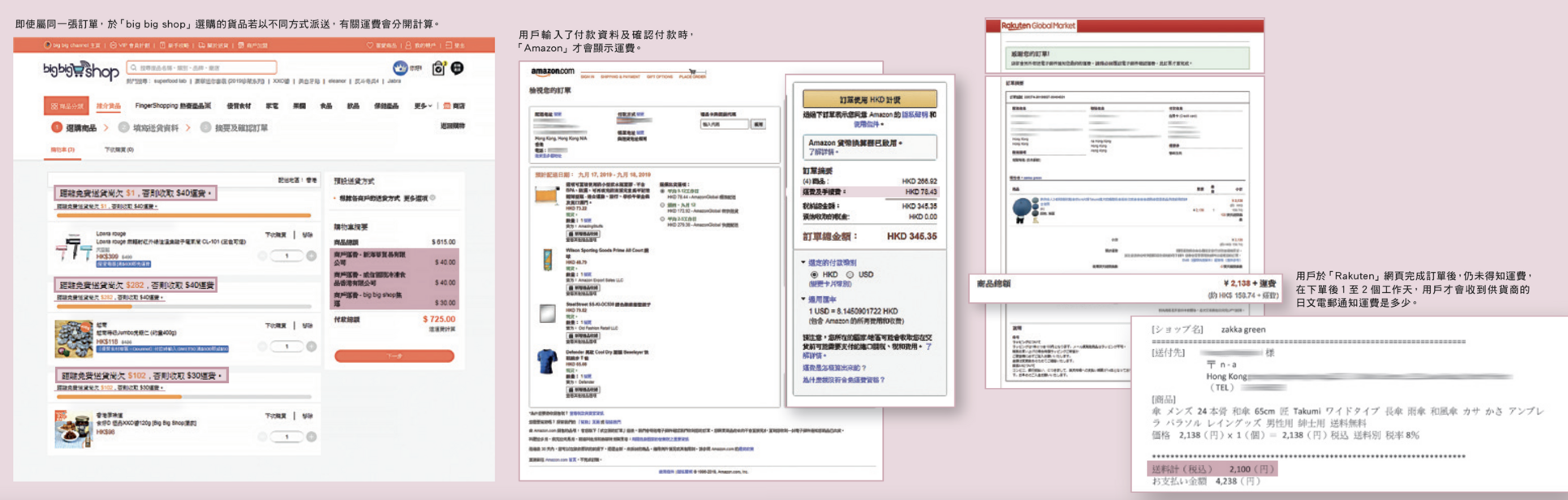Click 下次購買 for the Jumbo 虎蝦仁 item
Image resolution: width=1568 pixels, height=500 pixels.
(276, 325)
